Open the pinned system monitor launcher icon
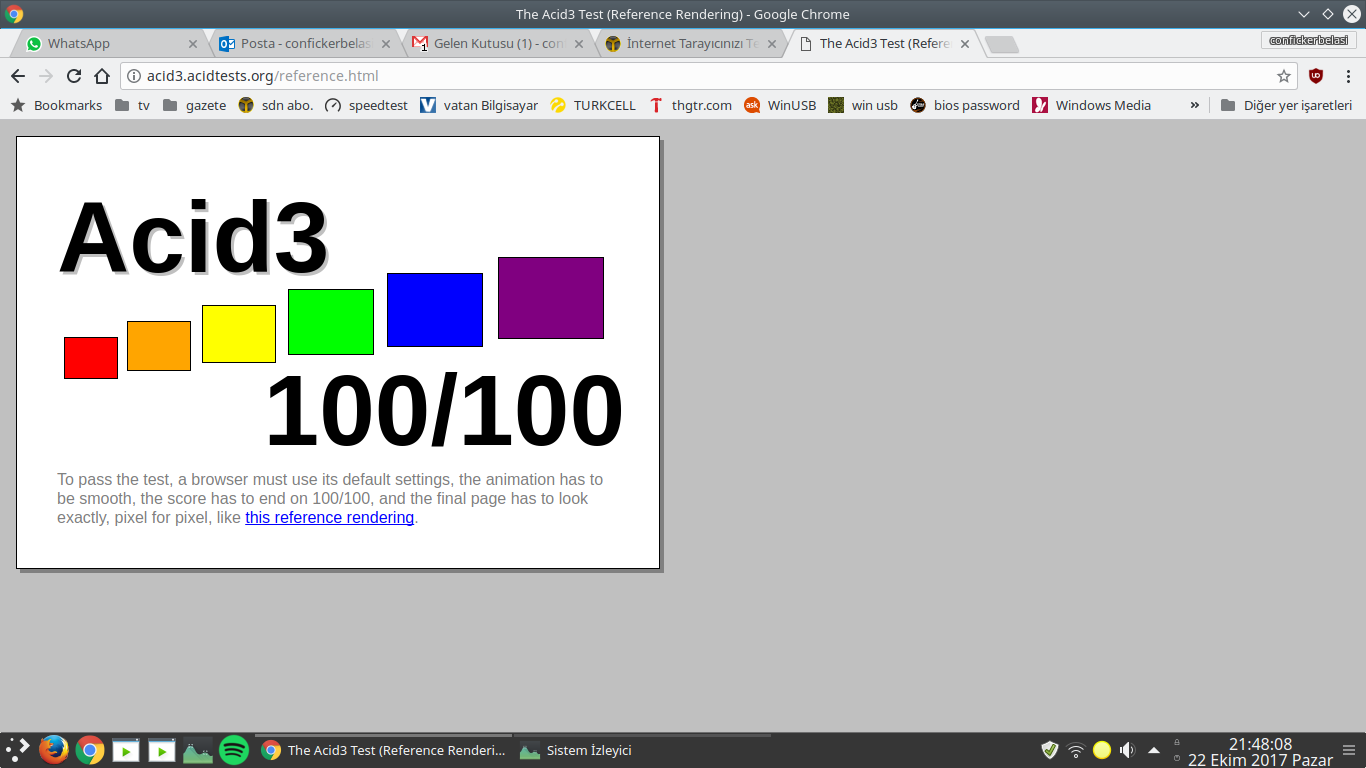This screenshot has width=1366, height=768. pos(198,750)
